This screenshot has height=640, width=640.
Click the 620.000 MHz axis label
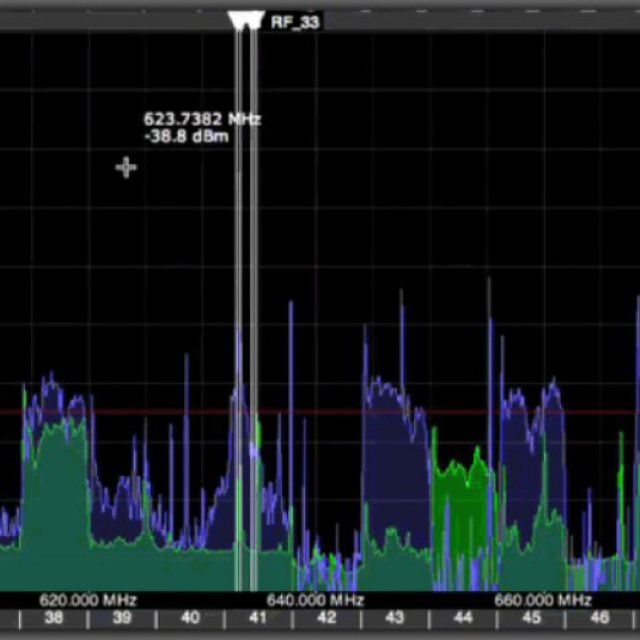click(x=88, y=600)
